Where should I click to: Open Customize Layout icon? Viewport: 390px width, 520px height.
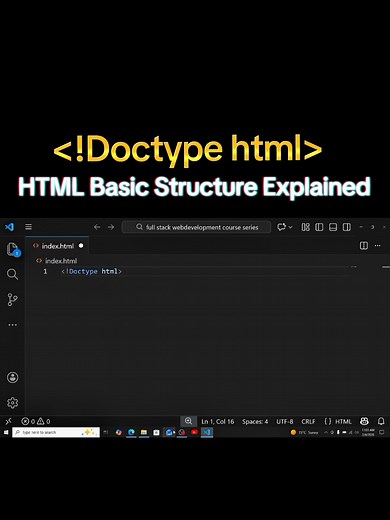click(x=305, y=227)
